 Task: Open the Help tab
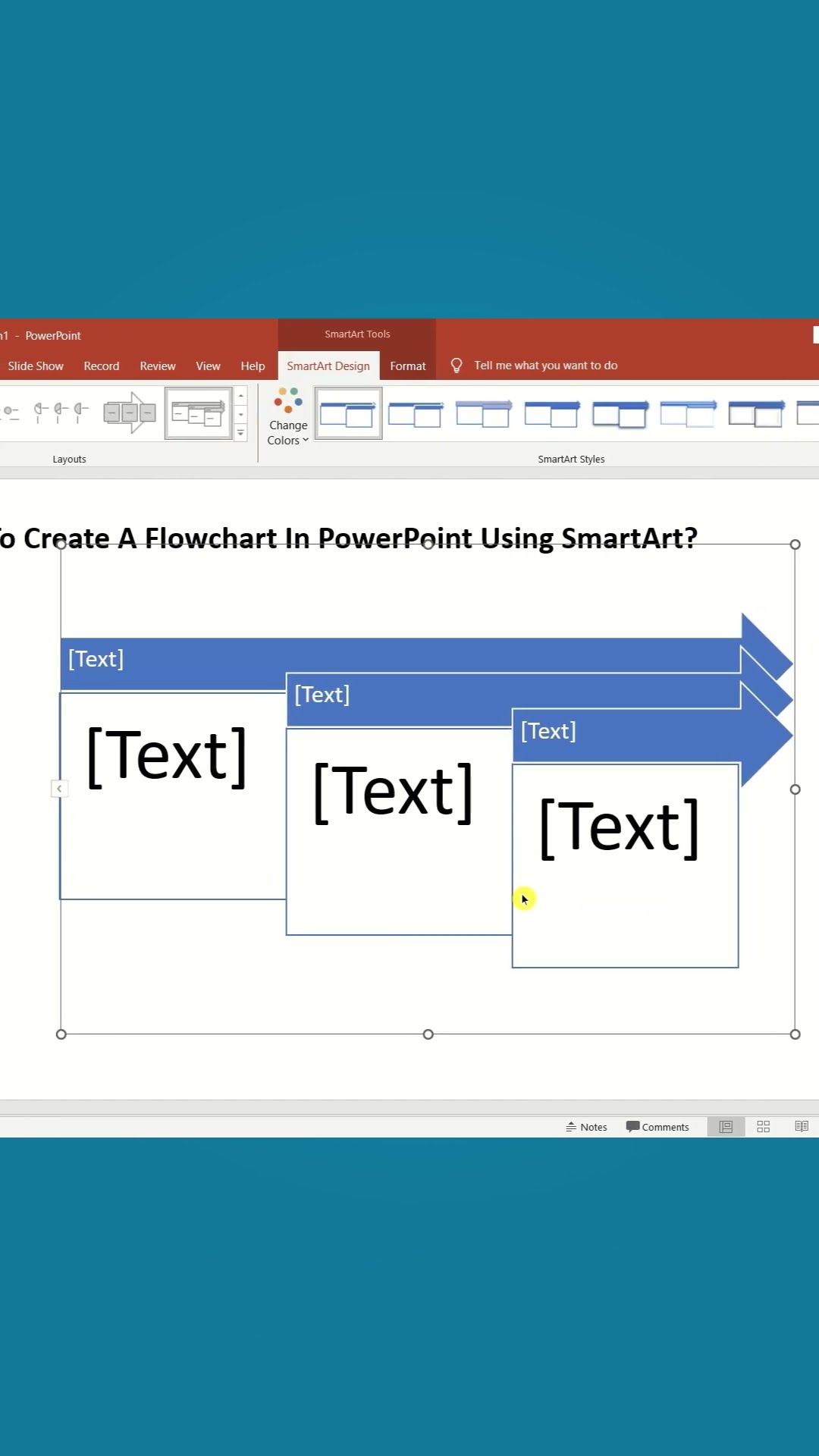(253, 366)
